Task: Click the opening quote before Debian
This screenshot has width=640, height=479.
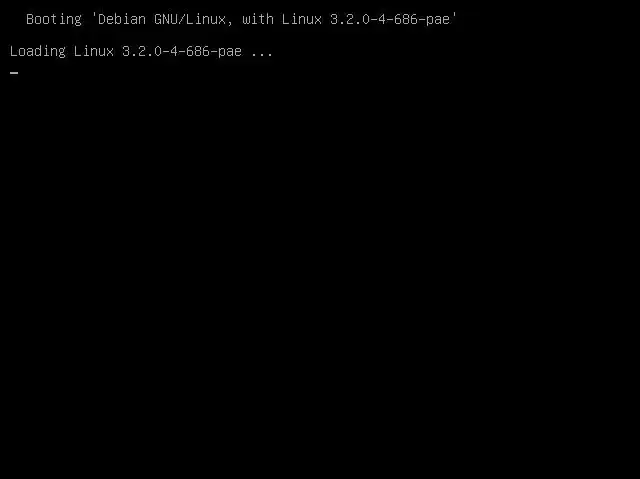Action: 94,16
